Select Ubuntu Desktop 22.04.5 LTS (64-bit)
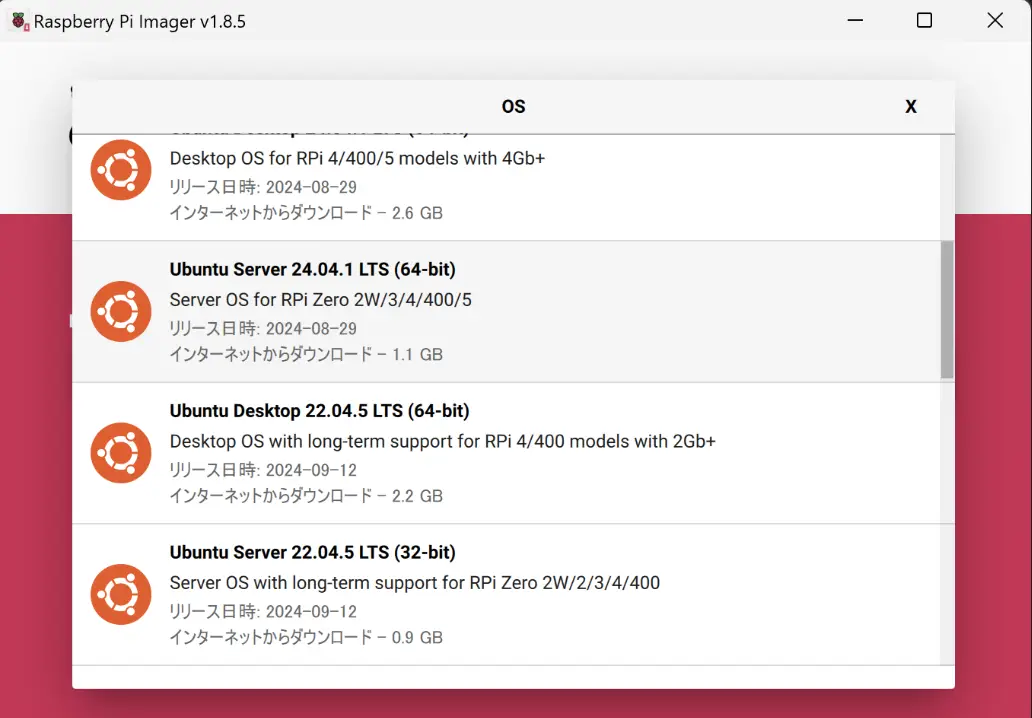 tap(507, 453)
